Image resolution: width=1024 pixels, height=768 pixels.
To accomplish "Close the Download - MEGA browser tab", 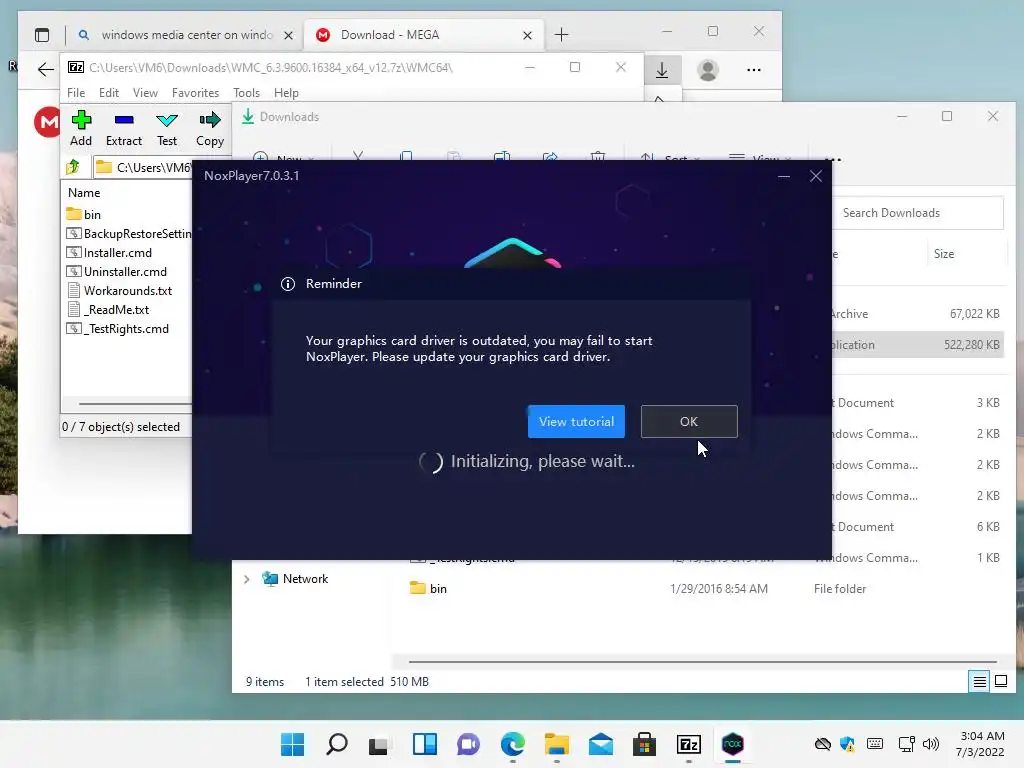I will [528, 35].
